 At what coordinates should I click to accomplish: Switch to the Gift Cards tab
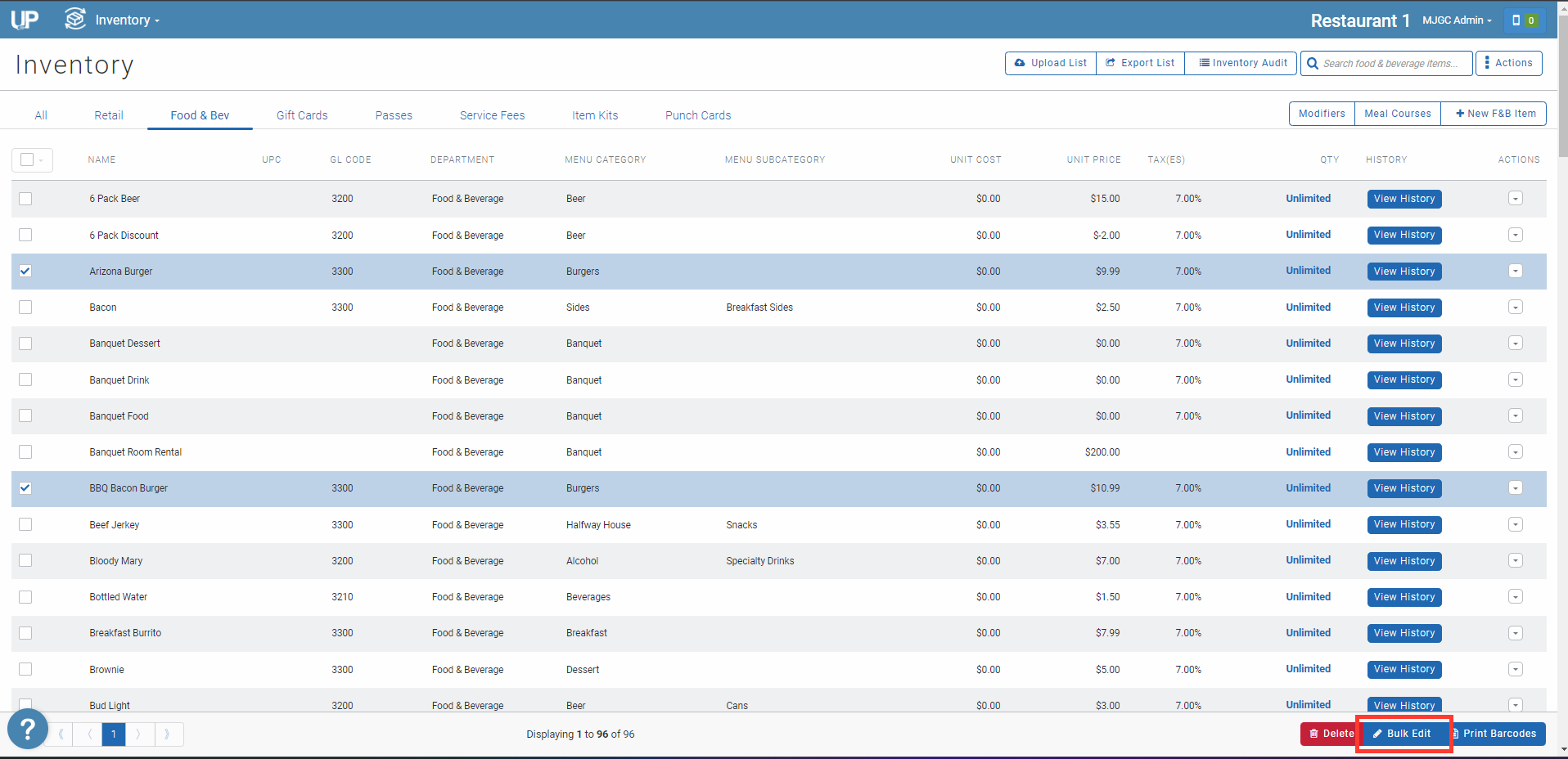[301, 115]
